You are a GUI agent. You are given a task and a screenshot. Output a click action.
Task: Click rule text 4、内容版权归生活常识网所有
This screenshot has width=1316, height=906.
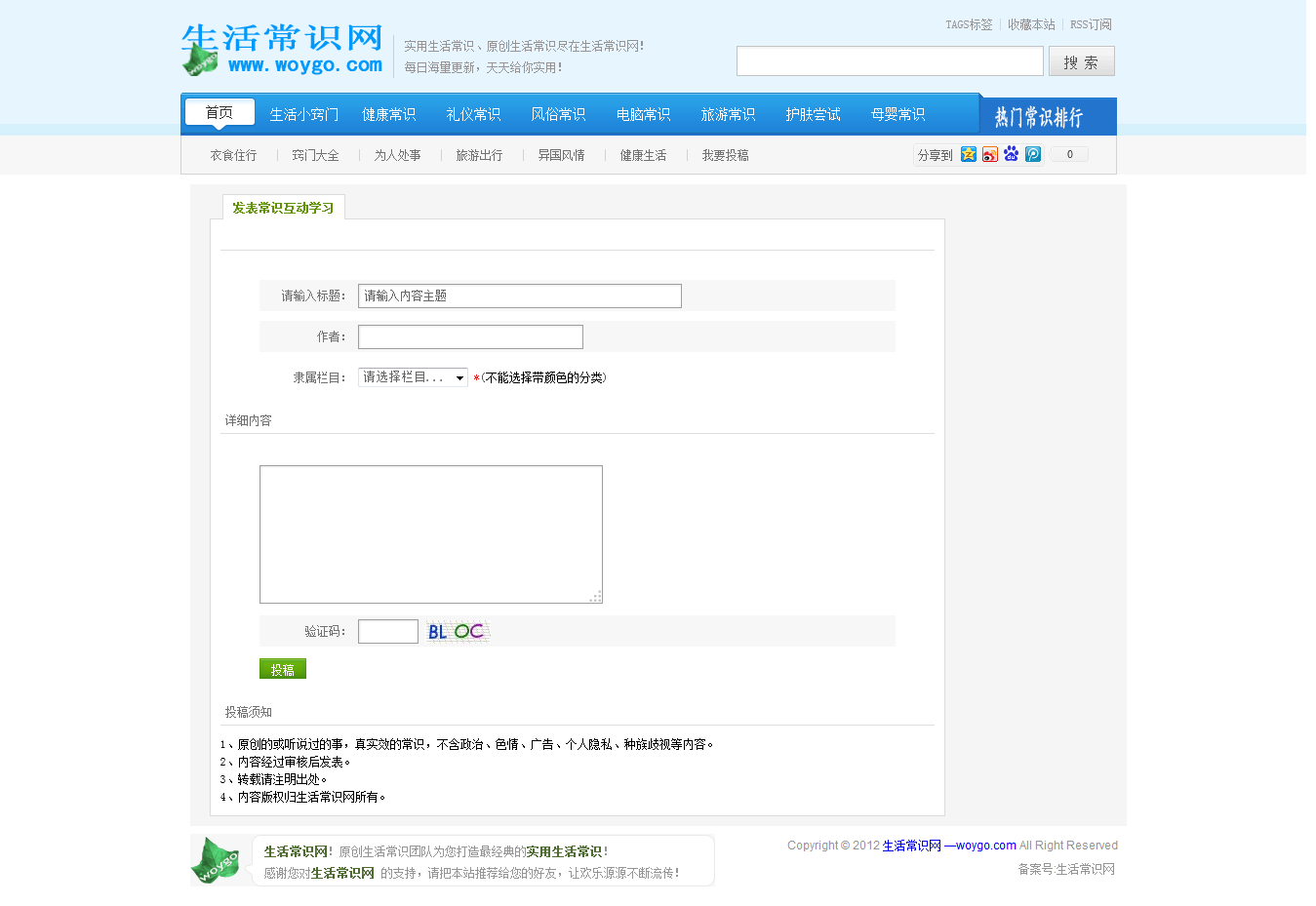[302, 797]
